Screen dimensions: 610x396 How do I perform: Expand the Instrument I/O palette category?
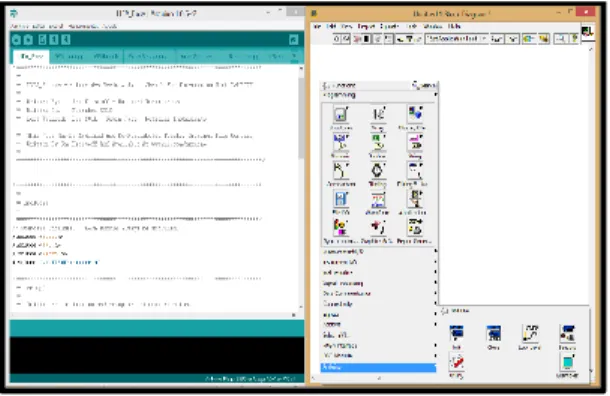pos(379,262)
